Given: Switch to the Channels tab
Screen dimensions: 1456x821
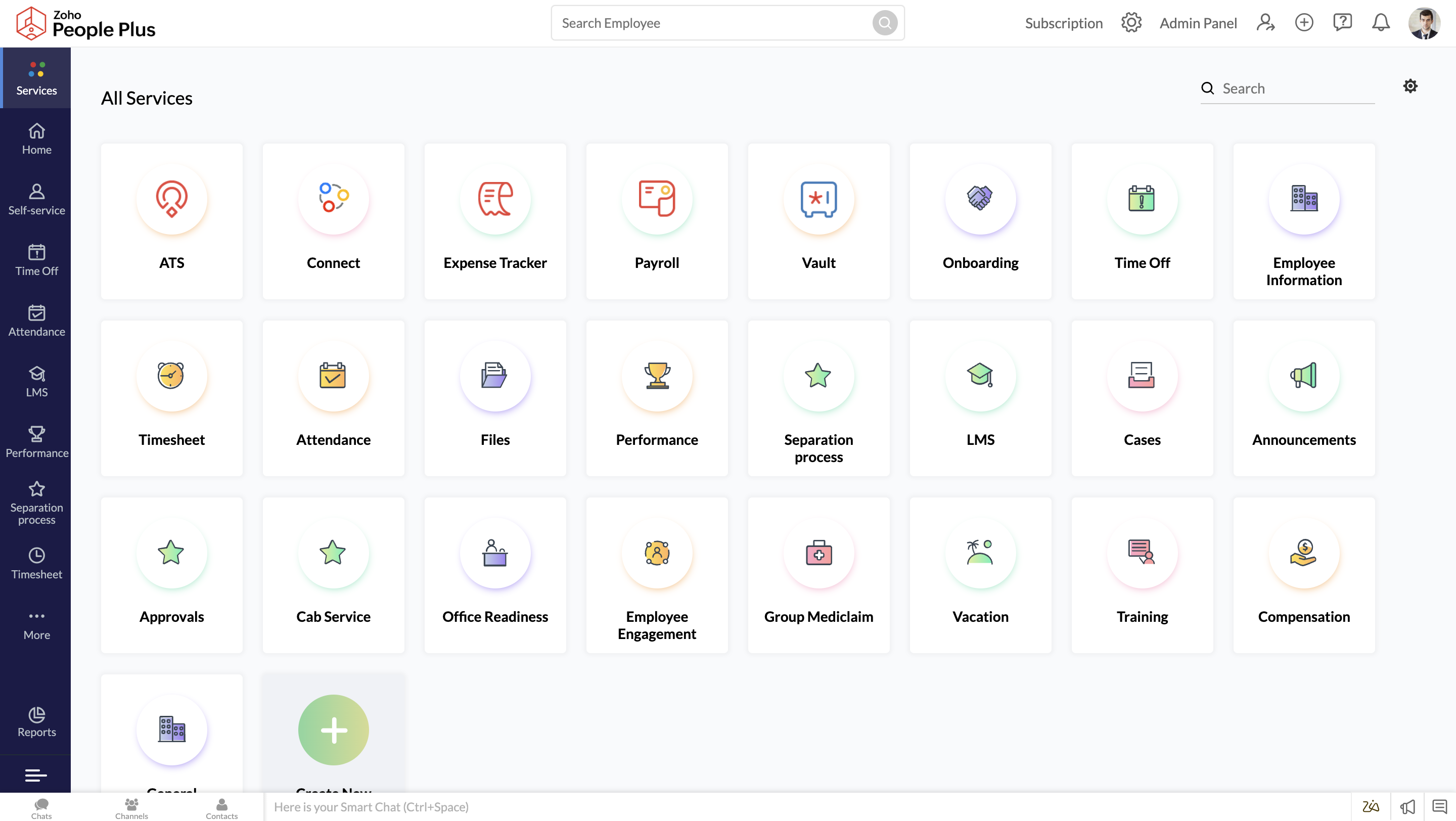Looking at the screenshot, I should point(131,807).
